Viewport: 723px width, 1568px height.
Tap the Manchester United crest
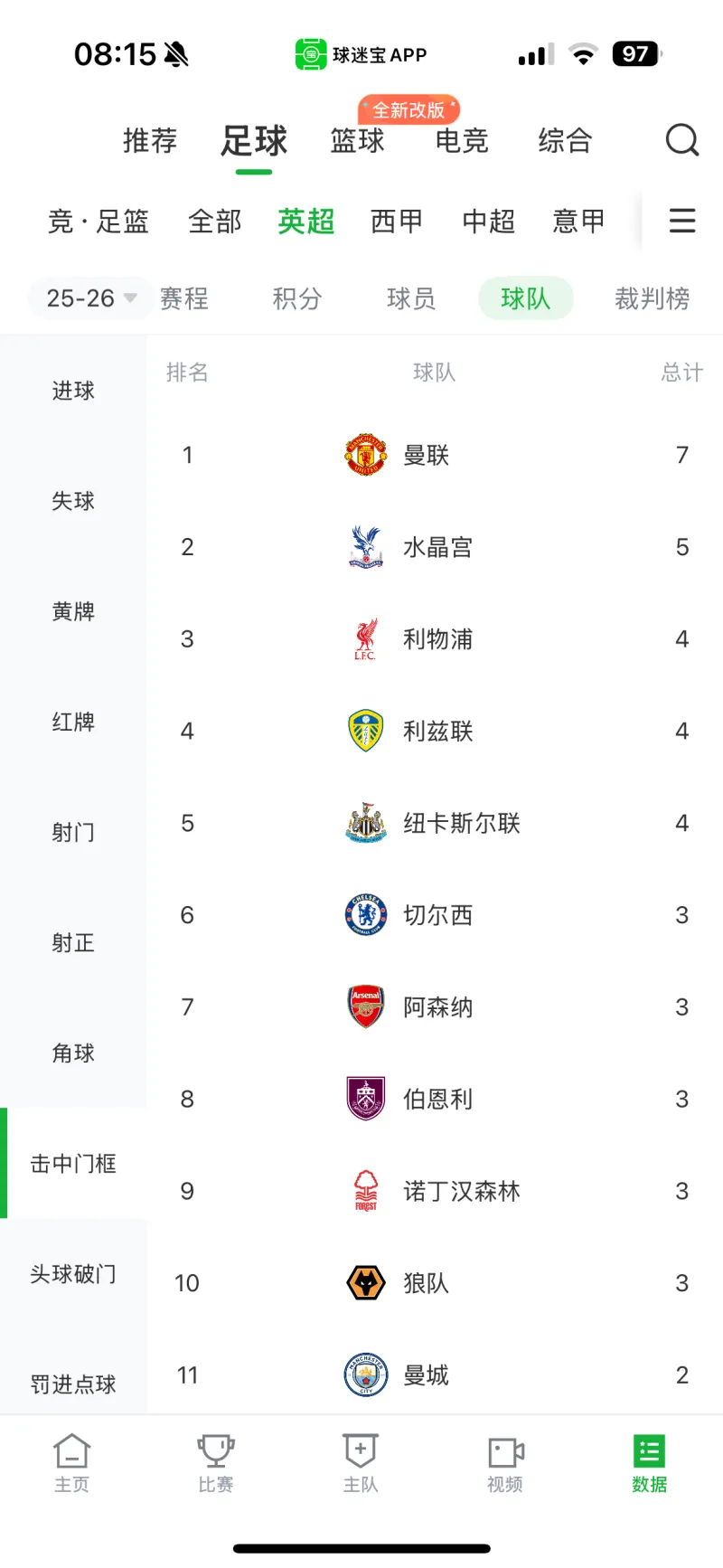pos(366,455)
